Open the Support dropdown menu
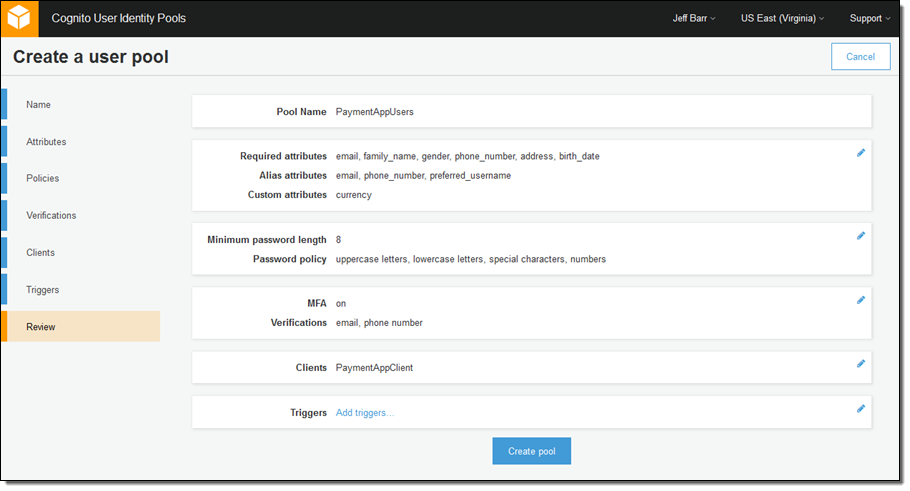 pyautogui.click(x=869, y=19)
